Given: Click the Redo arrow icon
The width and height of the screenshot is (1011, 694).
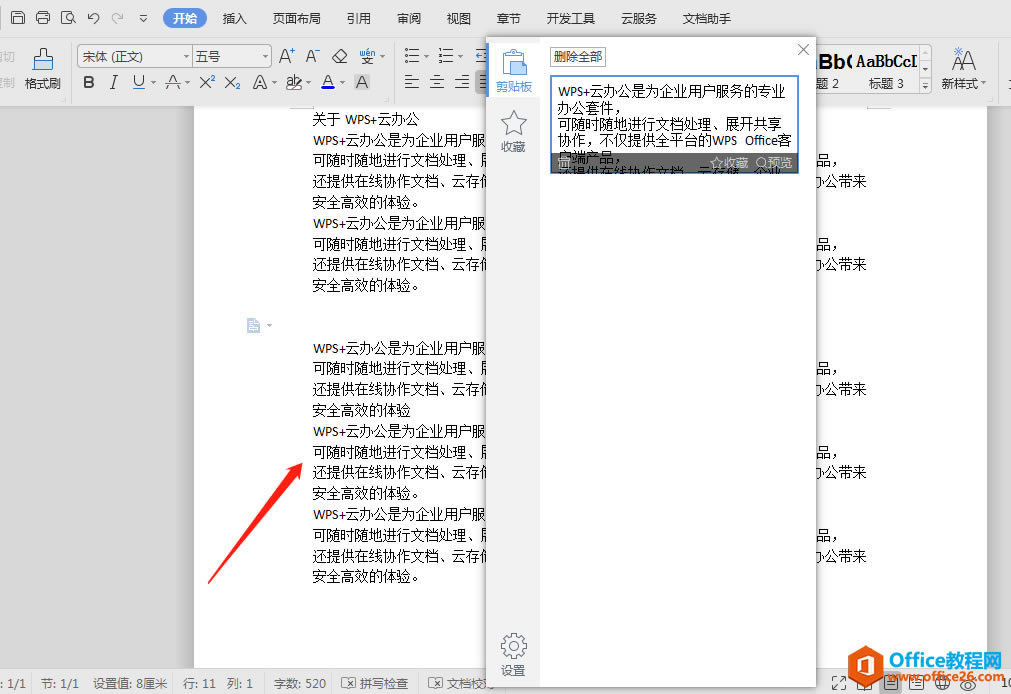Looking at the screenshot, I should tap(117, 18).
